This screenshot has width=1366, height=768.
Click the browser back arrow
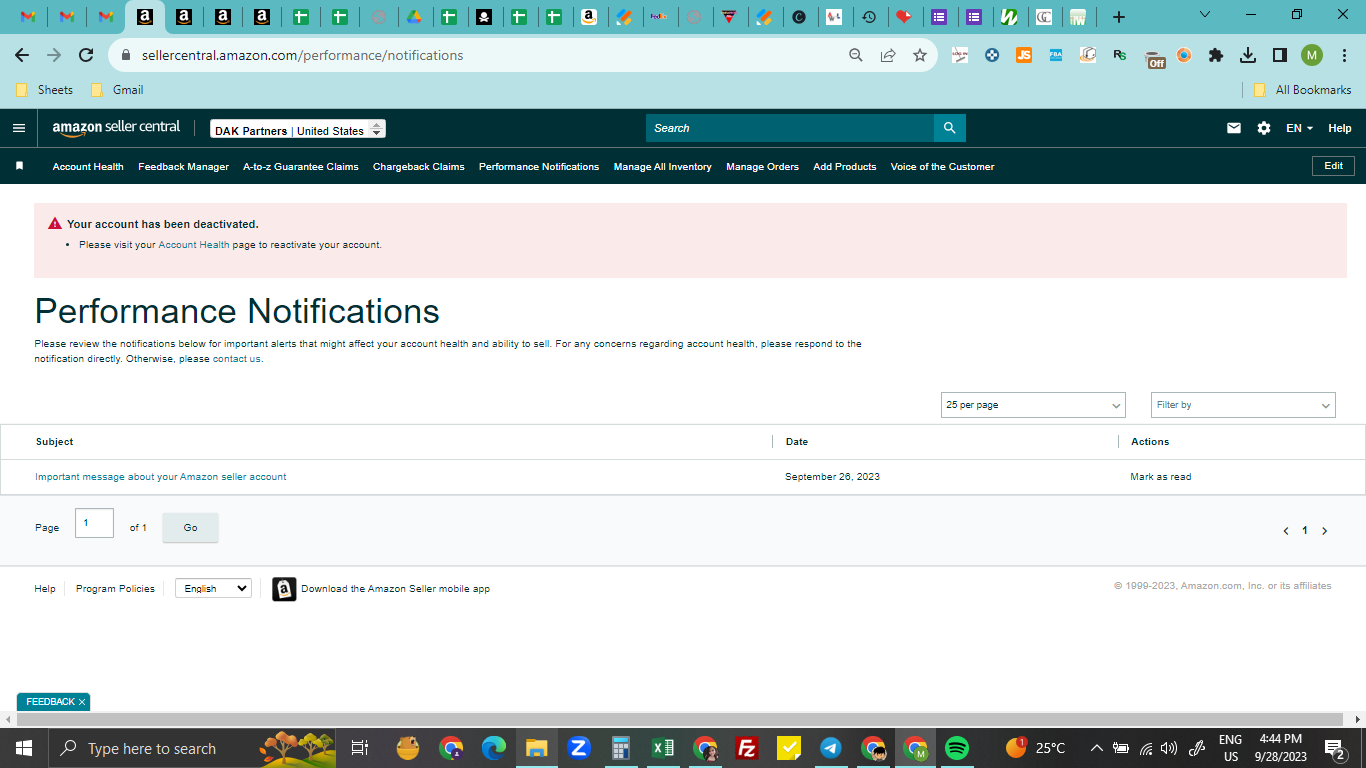coord(22,55)
